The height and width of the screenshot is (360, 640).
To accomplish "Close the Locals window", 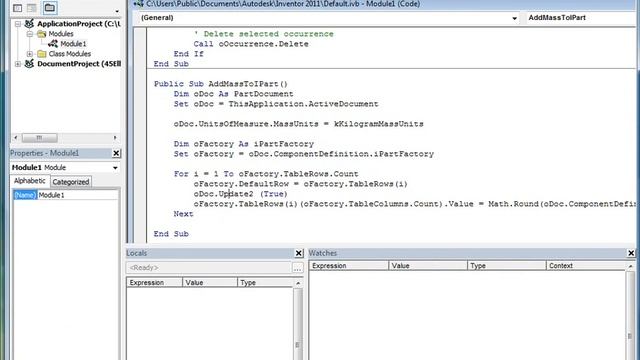I will coord(299,253).
